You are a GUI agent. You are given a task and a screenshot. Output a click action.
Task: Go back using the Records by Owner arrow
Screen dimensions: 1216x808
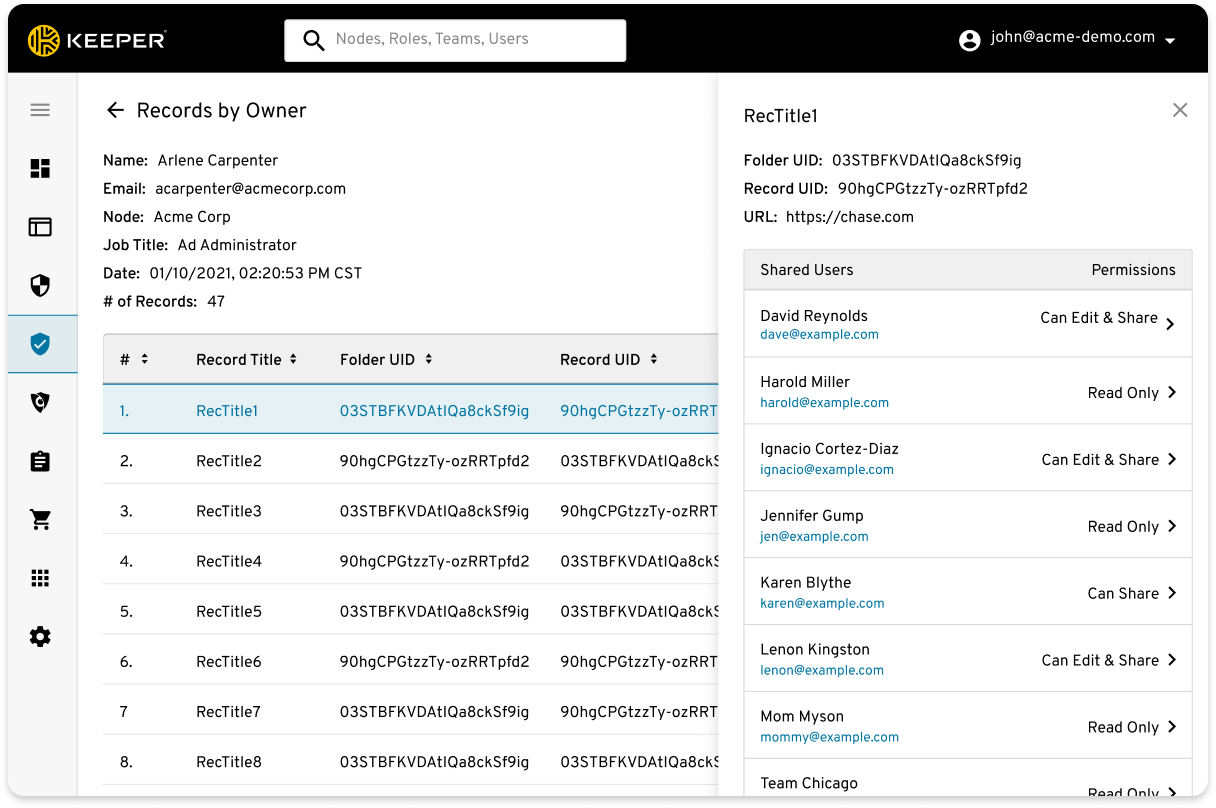pyautogui.click(x=116, y=110)
